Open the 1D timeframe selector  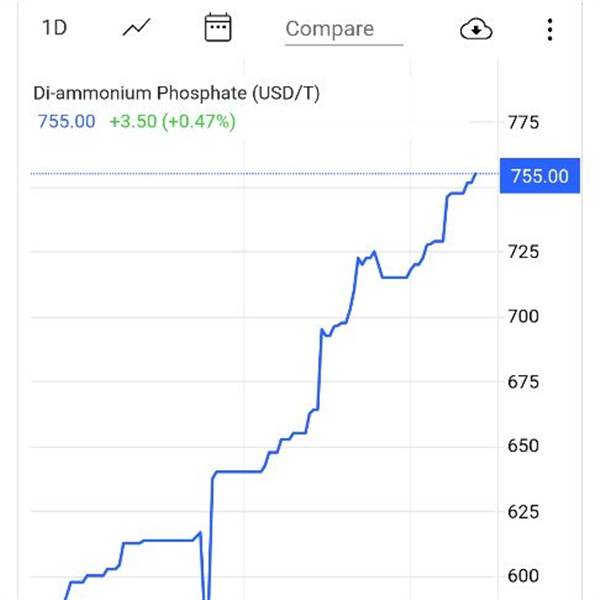pos(54,28)
